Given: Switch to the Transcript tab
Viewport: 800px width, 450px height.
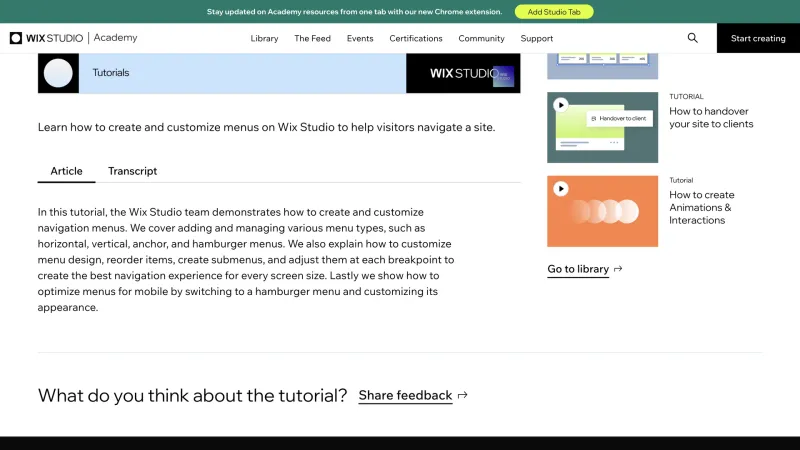Looking at the screenshot, I should point(133,171).
